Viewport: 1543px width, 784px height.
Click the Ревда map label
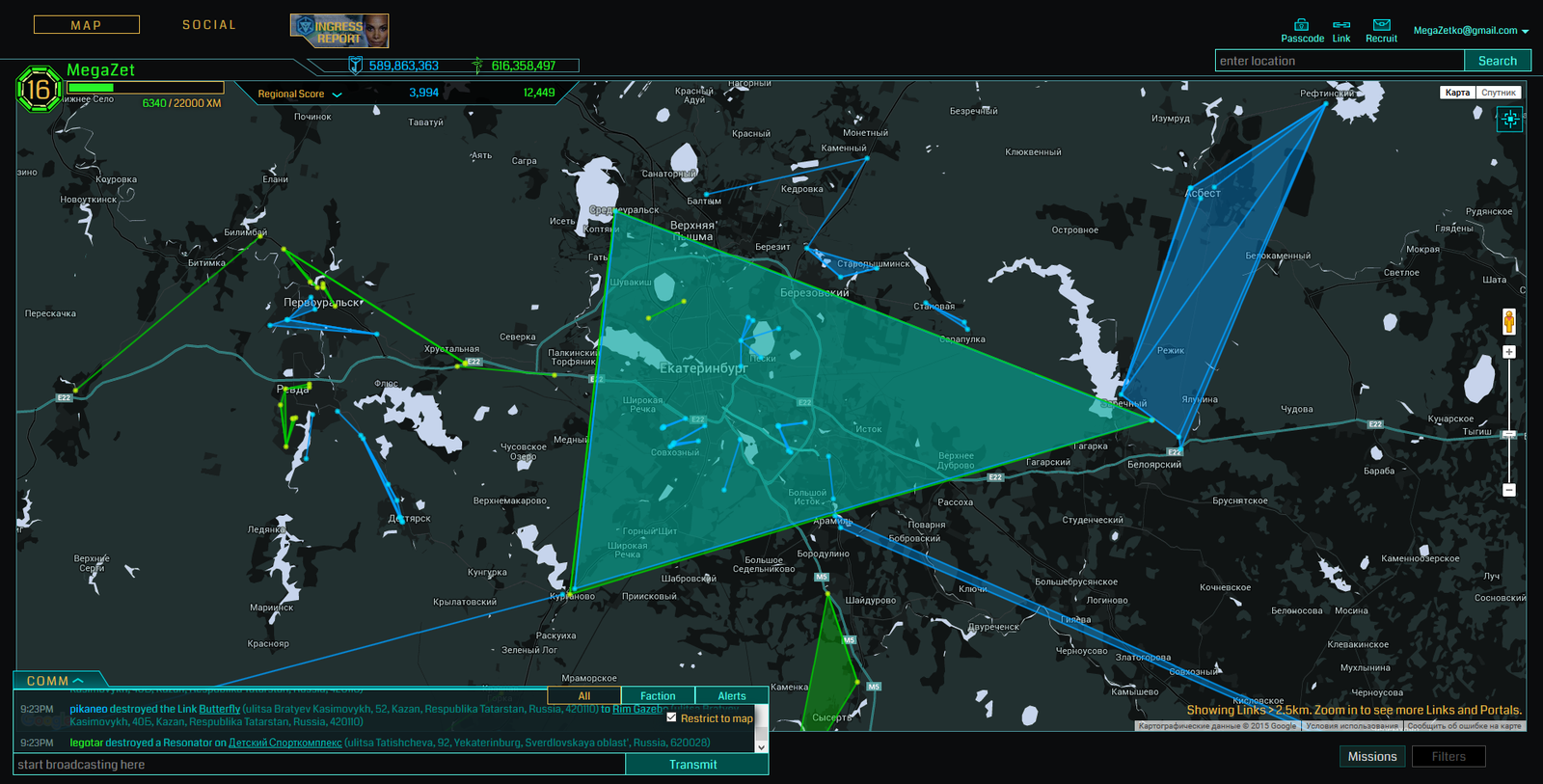point(292,390)
